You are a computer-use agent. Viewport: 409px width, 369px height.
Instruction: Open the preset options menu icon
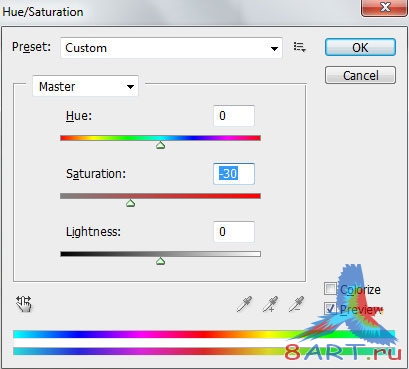299,47
